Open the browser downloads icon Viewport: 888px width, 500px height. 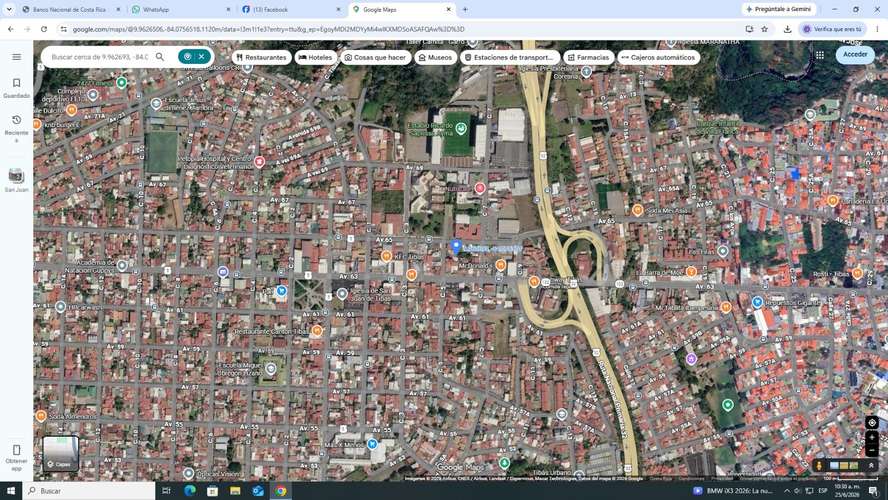pos(787,29)
